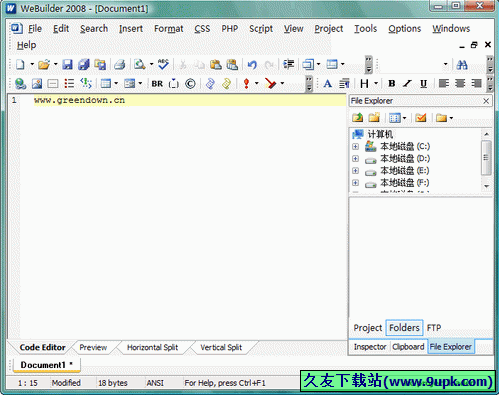
Task: Open the Edit menu
Action: tap(61, 29)
